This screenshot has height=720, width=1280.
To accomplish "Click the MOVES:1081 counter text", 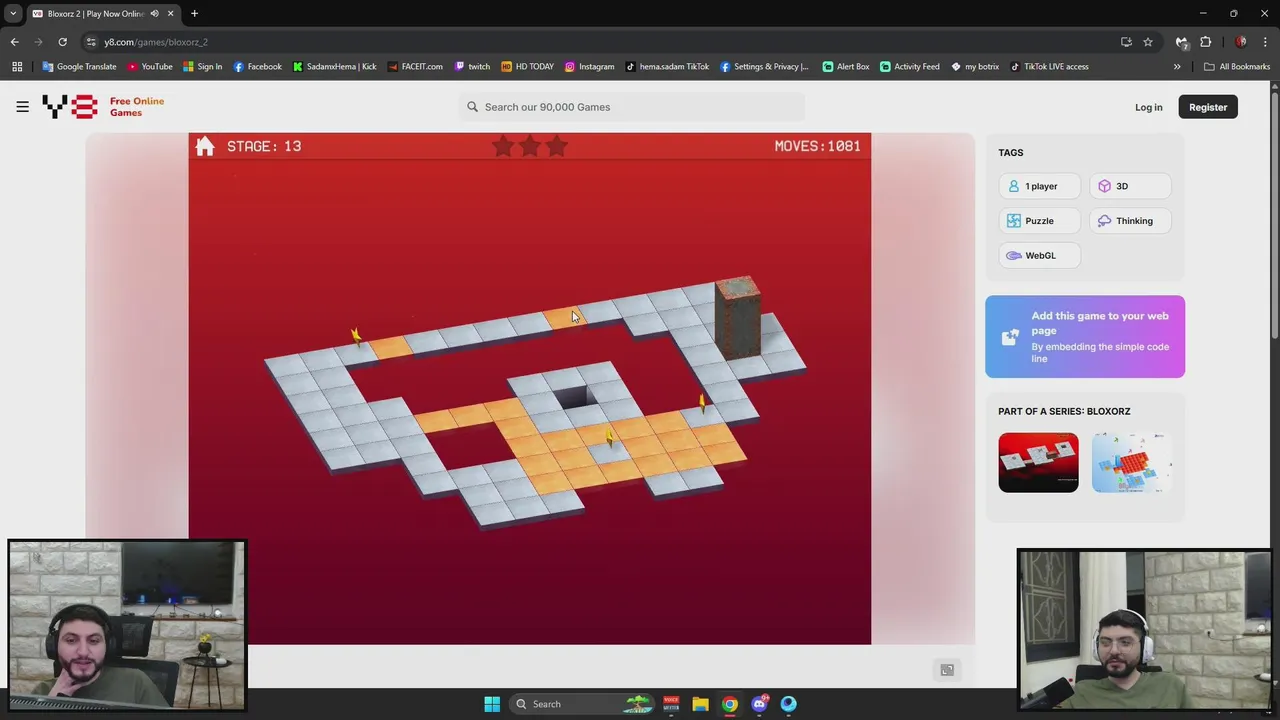I will (817, 146).
